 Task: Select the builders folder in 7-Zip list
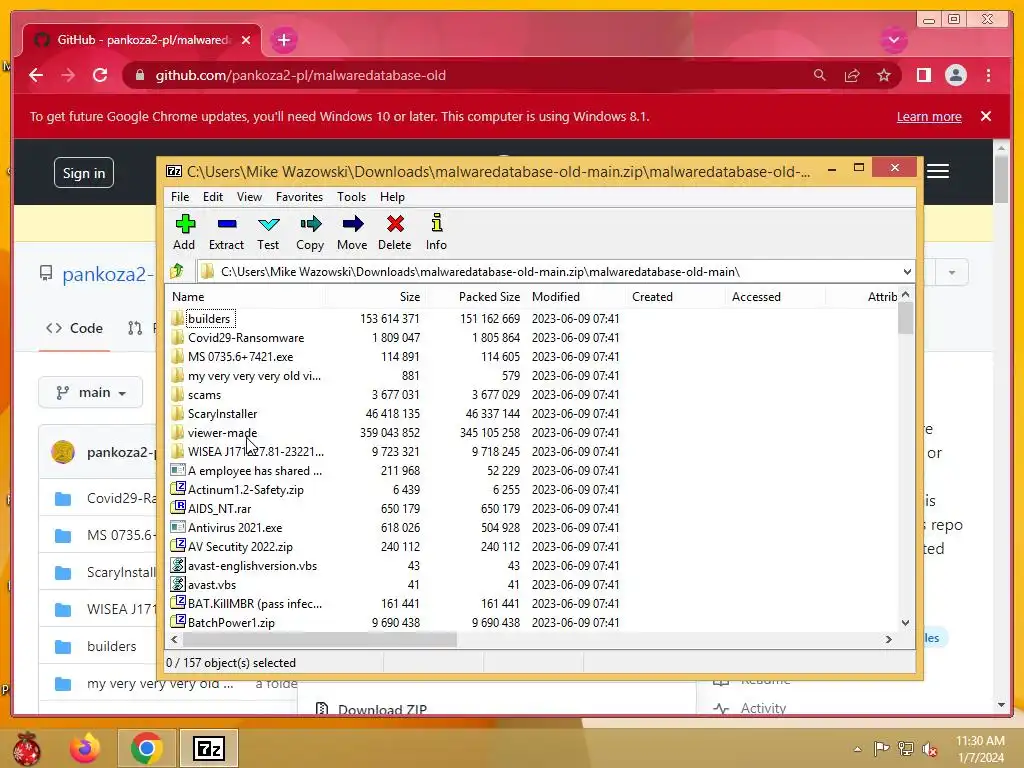(209, 319)
